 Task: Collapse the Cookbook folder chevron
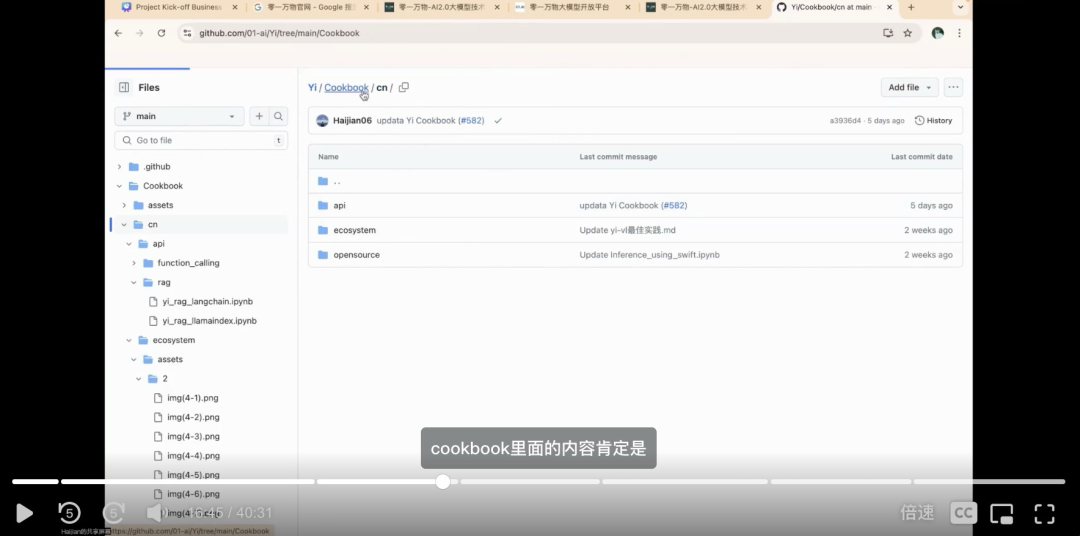[119, 186]
